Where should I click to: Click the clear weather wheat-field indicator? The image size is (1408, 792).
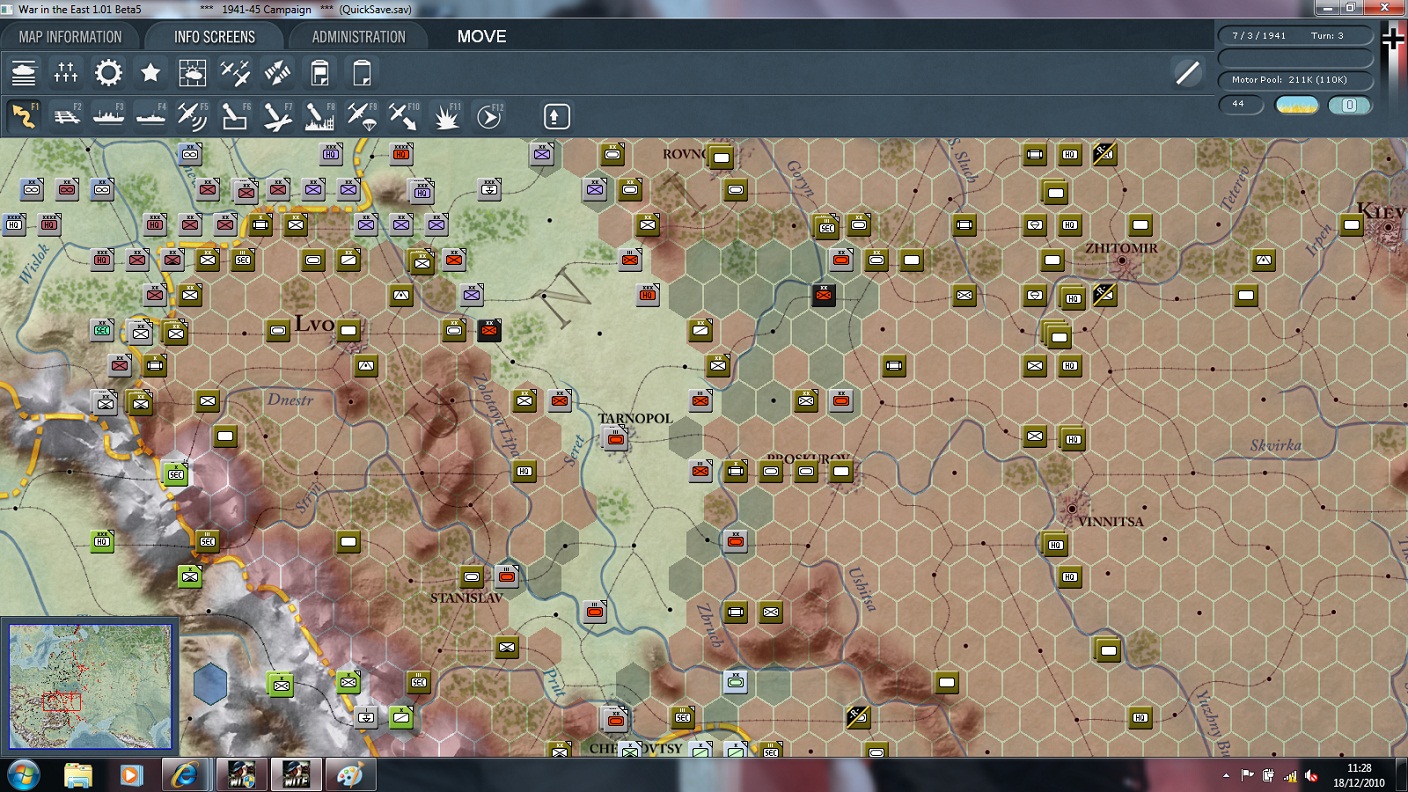click(1297, 105)
